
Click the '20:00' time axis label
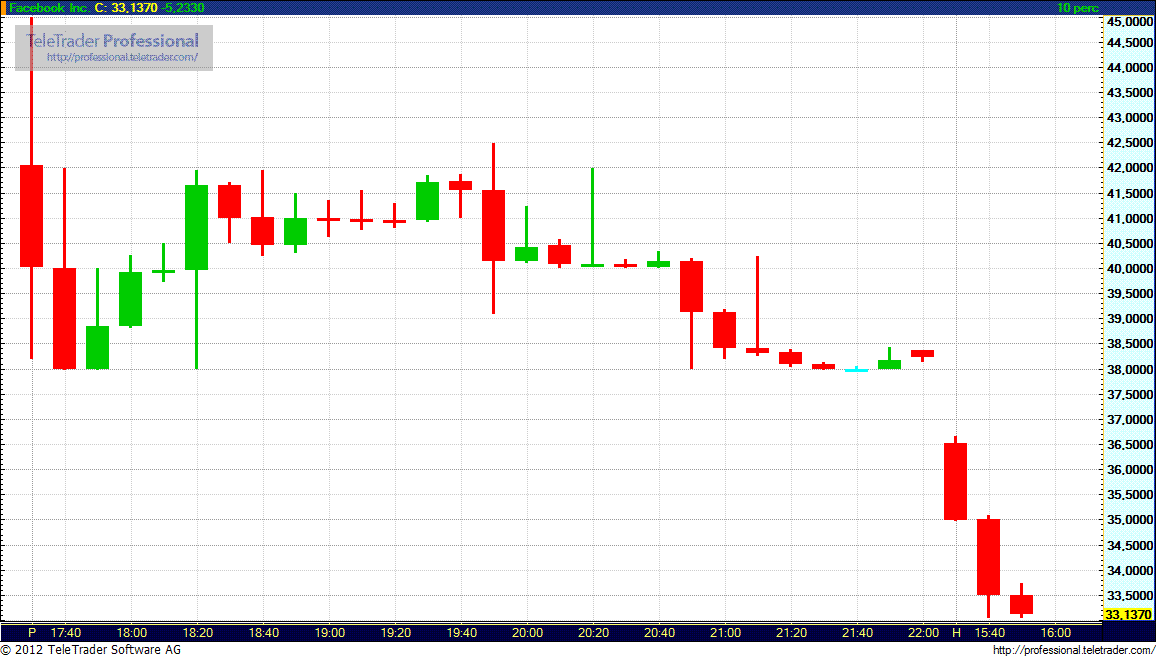pos(527,632)
